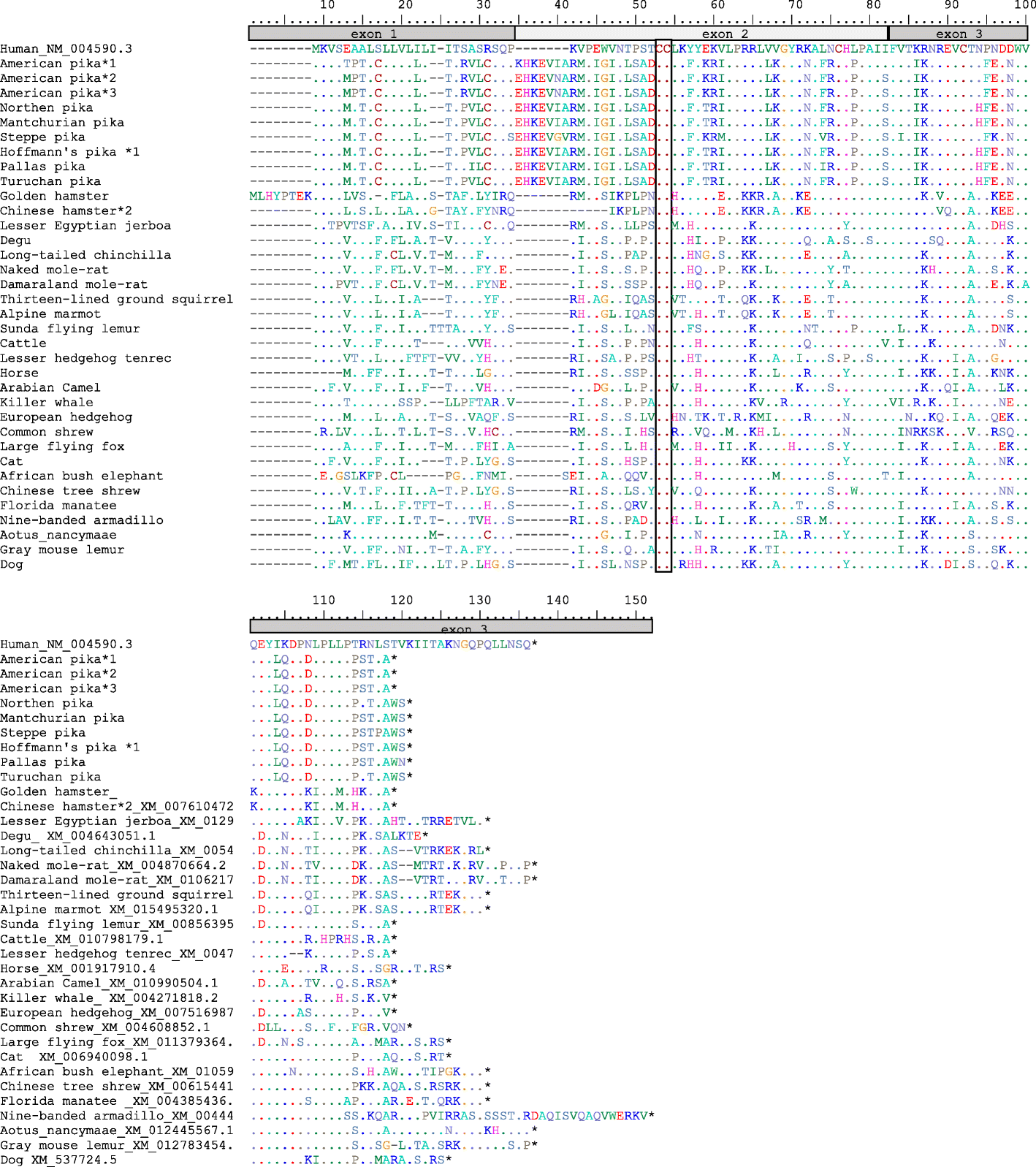This screenshot has width=1036, height=1167.
Task: Select 'Large flying fox_XM_011379364.' row label
Action: click(117, 1042)
